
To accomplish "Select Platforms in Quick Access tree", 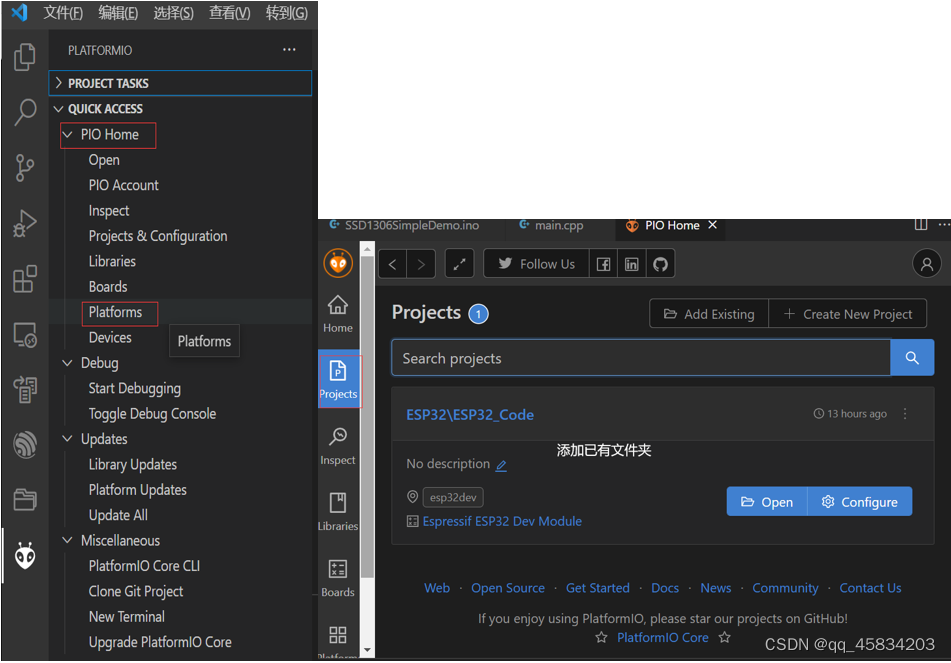I will click(x=115, y=312).
